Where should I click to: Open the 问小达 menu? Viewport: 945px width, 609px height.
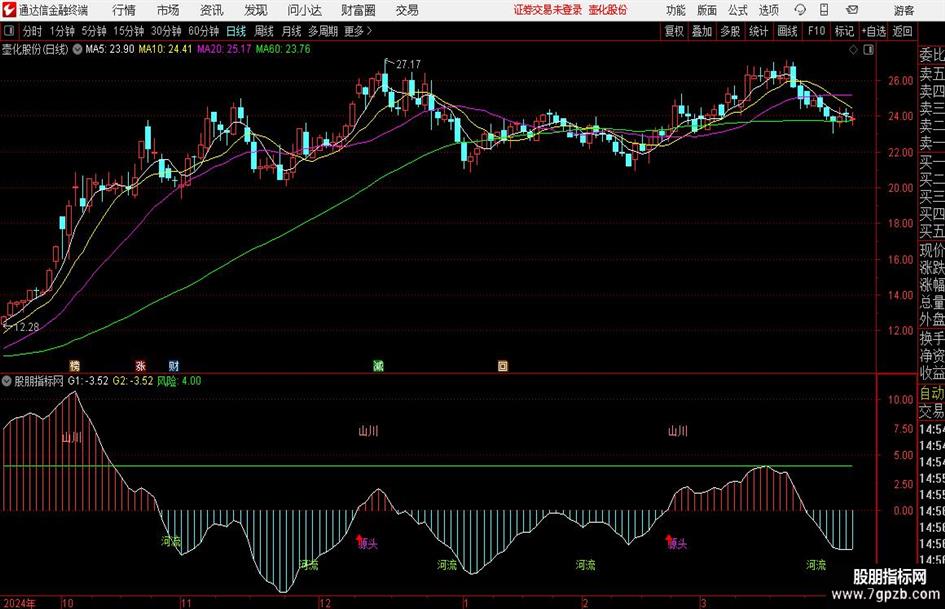(x=304, y=10)
